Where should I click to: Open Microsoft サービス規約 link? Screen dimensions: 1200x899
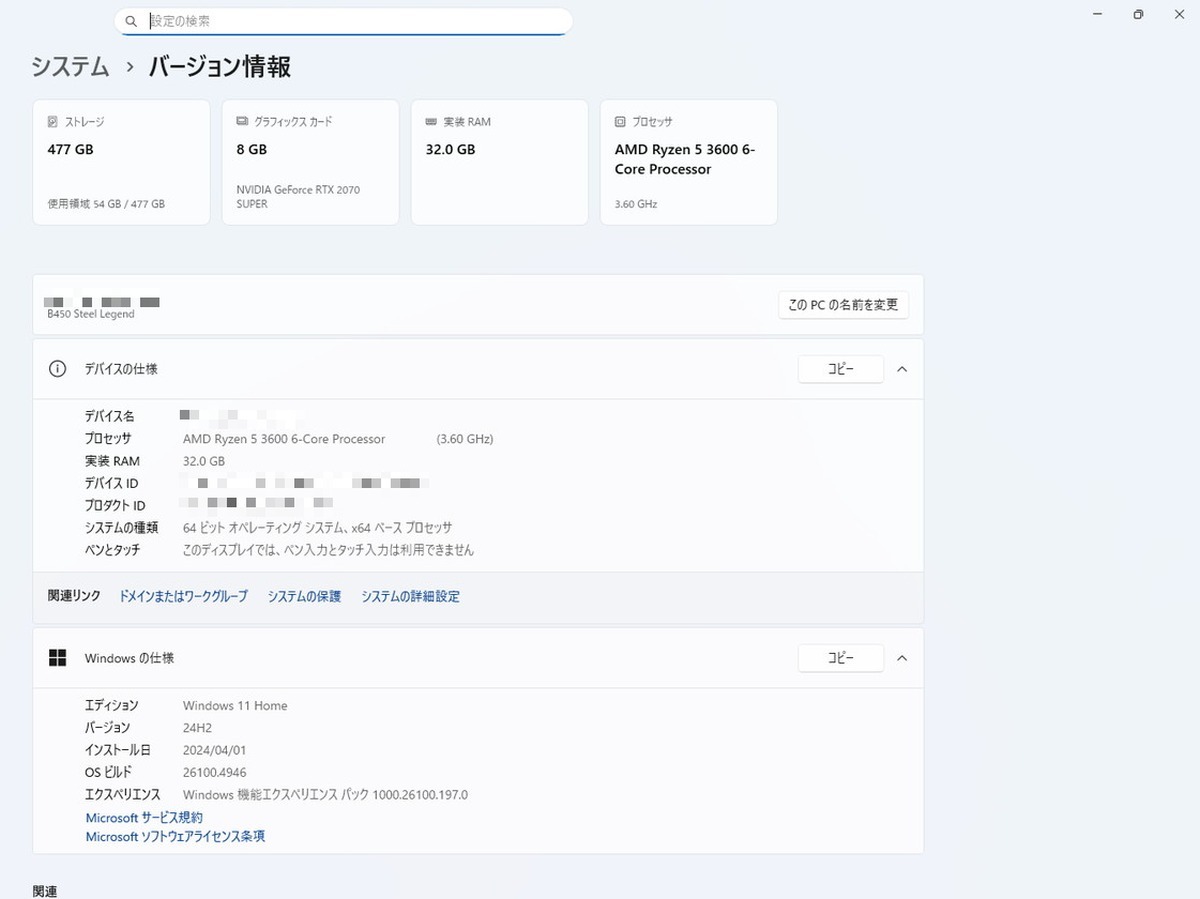(x=144, y=818)
